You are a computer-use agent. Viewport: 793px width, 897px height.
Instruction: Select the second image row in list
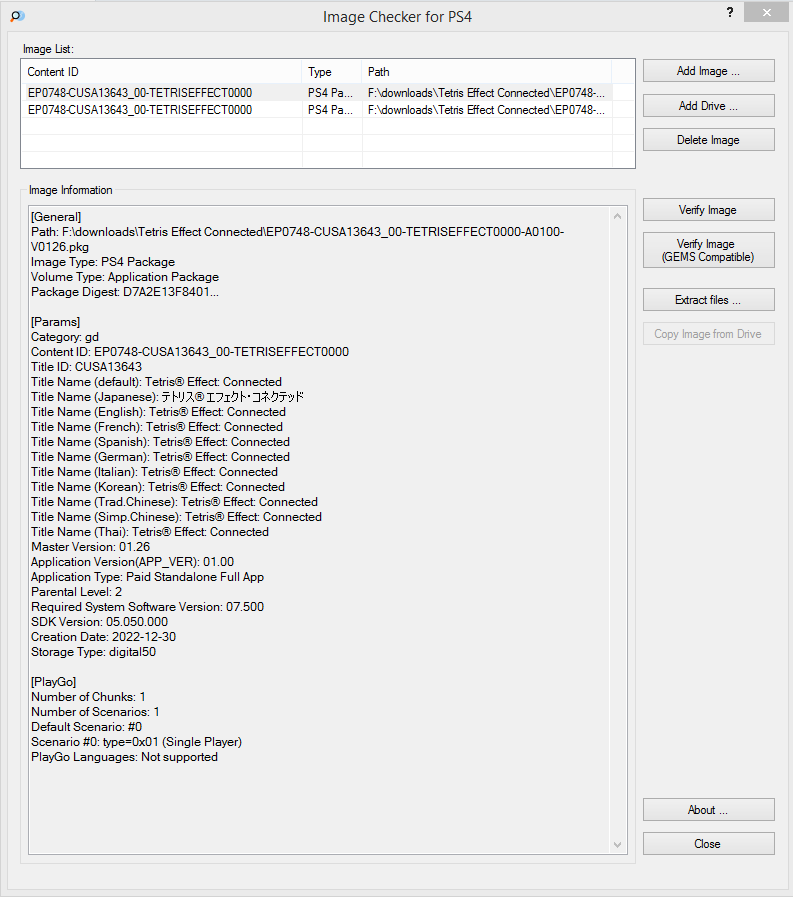[x=316, y=110]
